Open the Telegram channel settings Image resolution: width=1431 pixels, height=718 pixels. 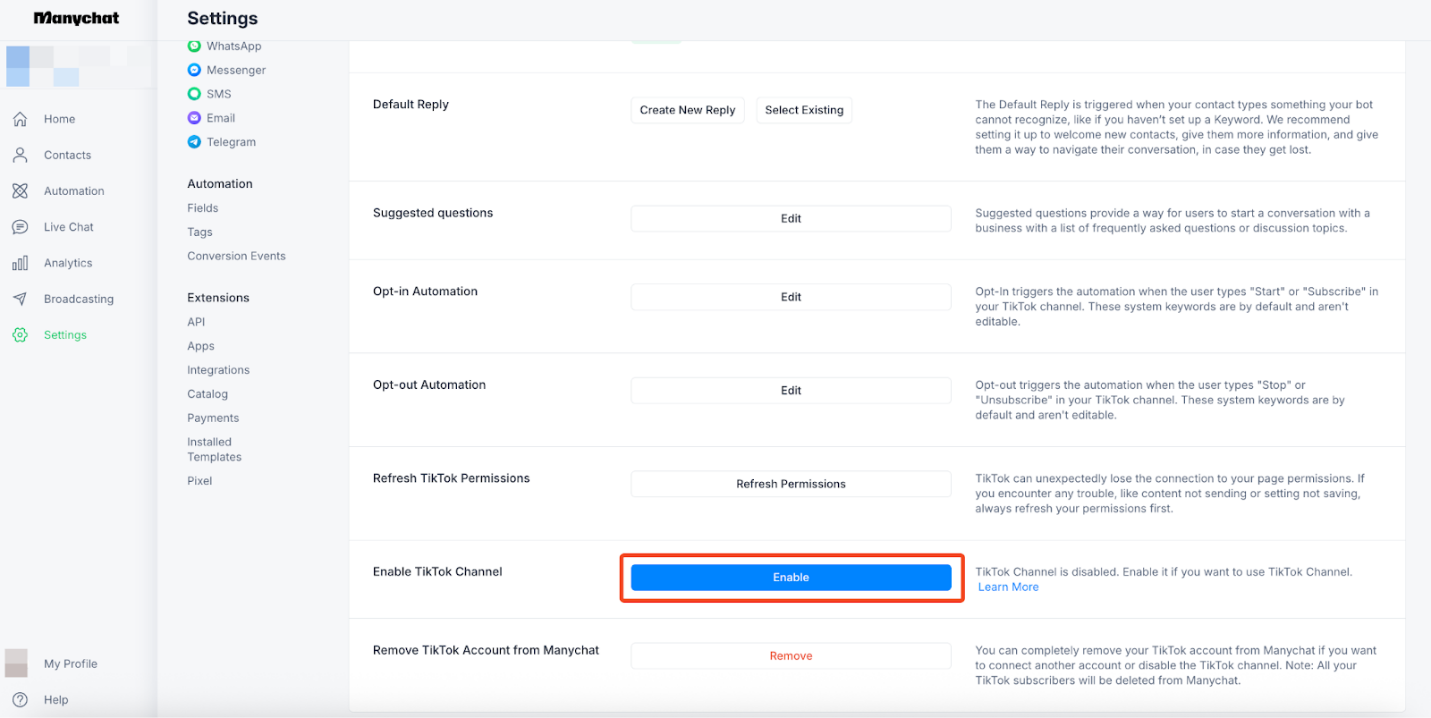[230, 142]
